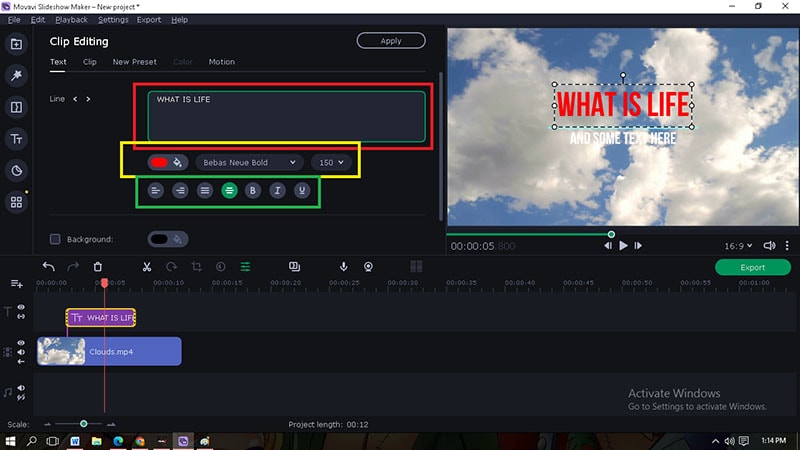Play the preview video
800x450 pixels.
tap(623, 245)
